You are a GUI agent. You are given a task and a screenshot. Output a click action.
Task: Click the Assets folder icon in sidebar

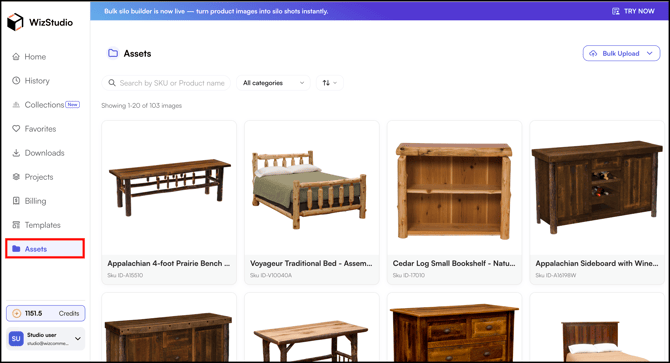click(x=16, y=249)
